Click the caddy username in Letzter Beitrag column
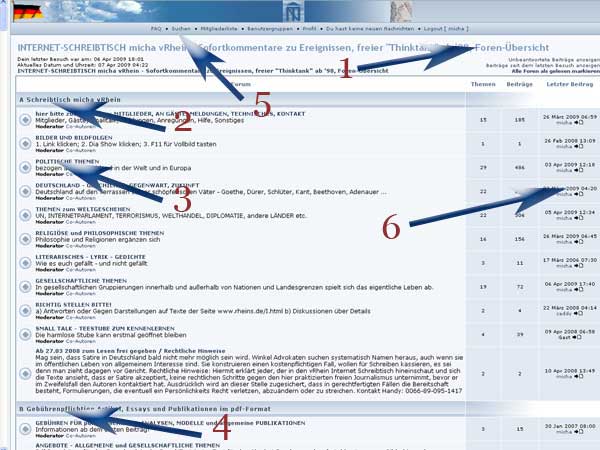The height and width of the screenshot is (450, 600). click(565, 313)
